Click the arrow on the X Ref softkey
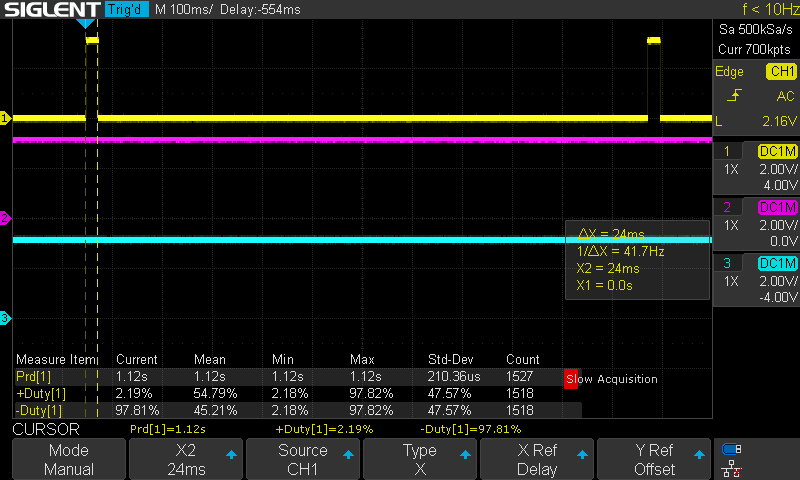 (x=582, y=454)
